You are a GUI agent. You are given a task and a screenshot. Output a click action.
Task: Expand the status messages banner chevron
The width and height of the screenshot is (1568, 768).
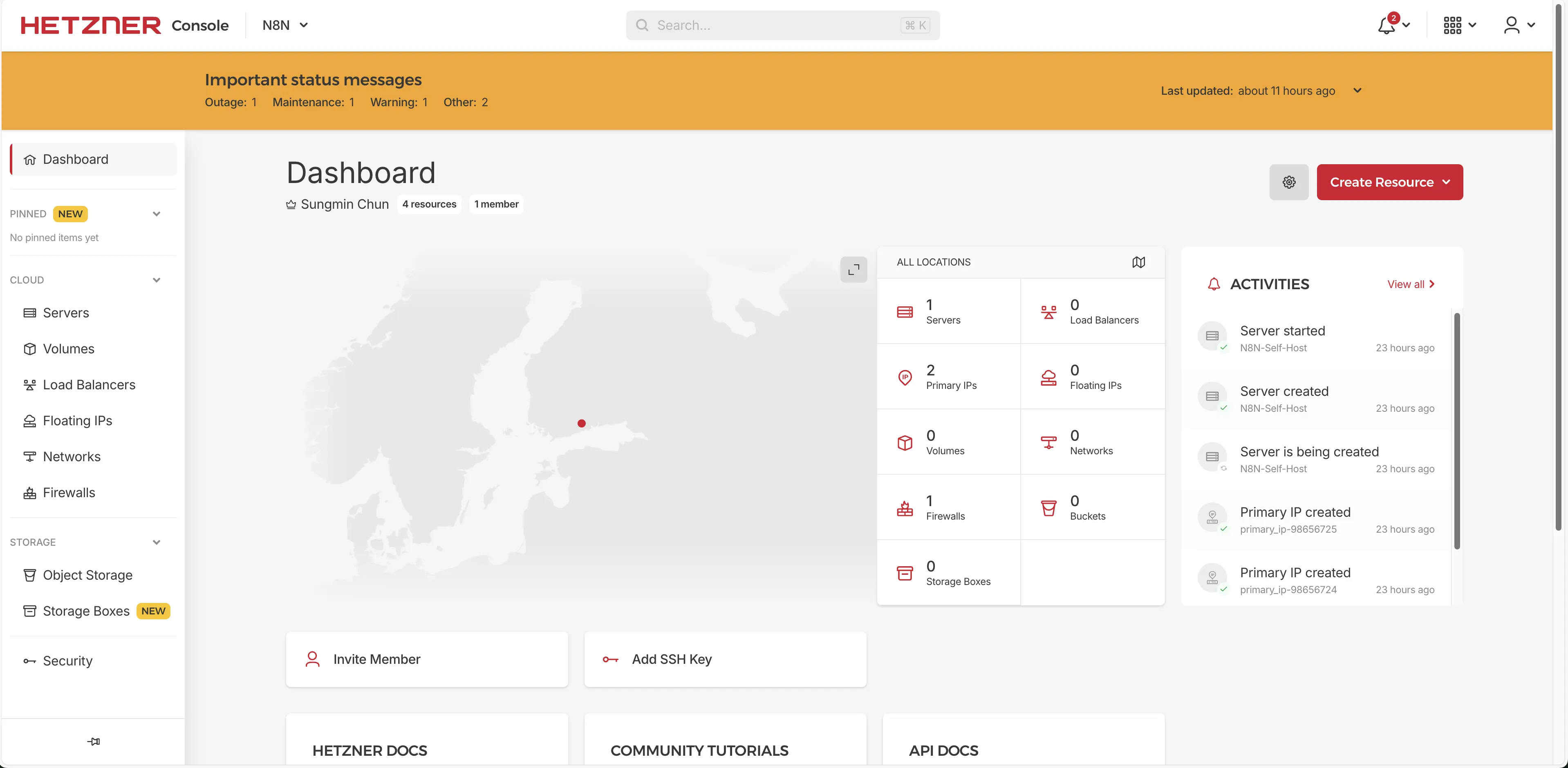point(1357,91)
